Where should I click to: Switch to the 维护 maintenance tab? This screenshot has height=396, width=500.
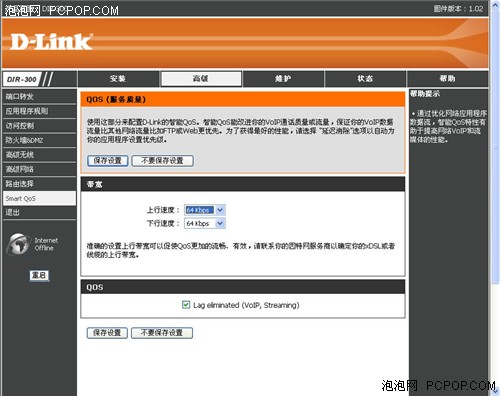[x=283, y=79]
